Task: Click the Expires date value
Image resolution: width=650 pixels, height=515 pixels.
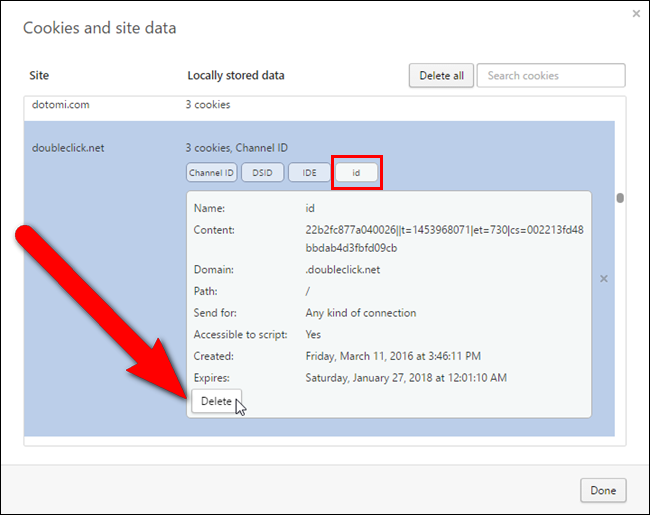Action: click(x=406, y=378)
